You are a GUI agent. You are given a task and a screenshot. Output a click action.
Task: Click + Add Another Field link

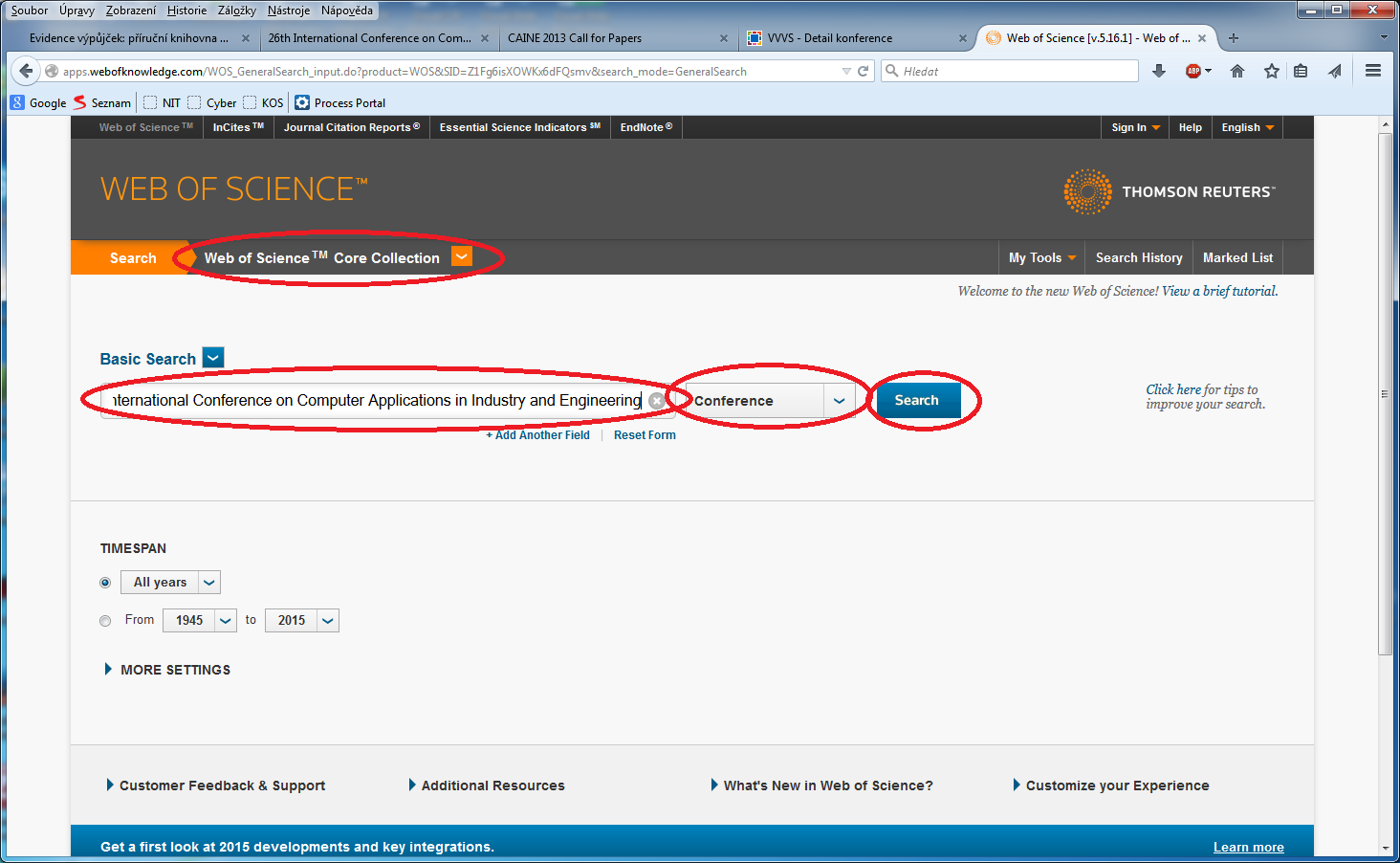(x=537, y=435)
